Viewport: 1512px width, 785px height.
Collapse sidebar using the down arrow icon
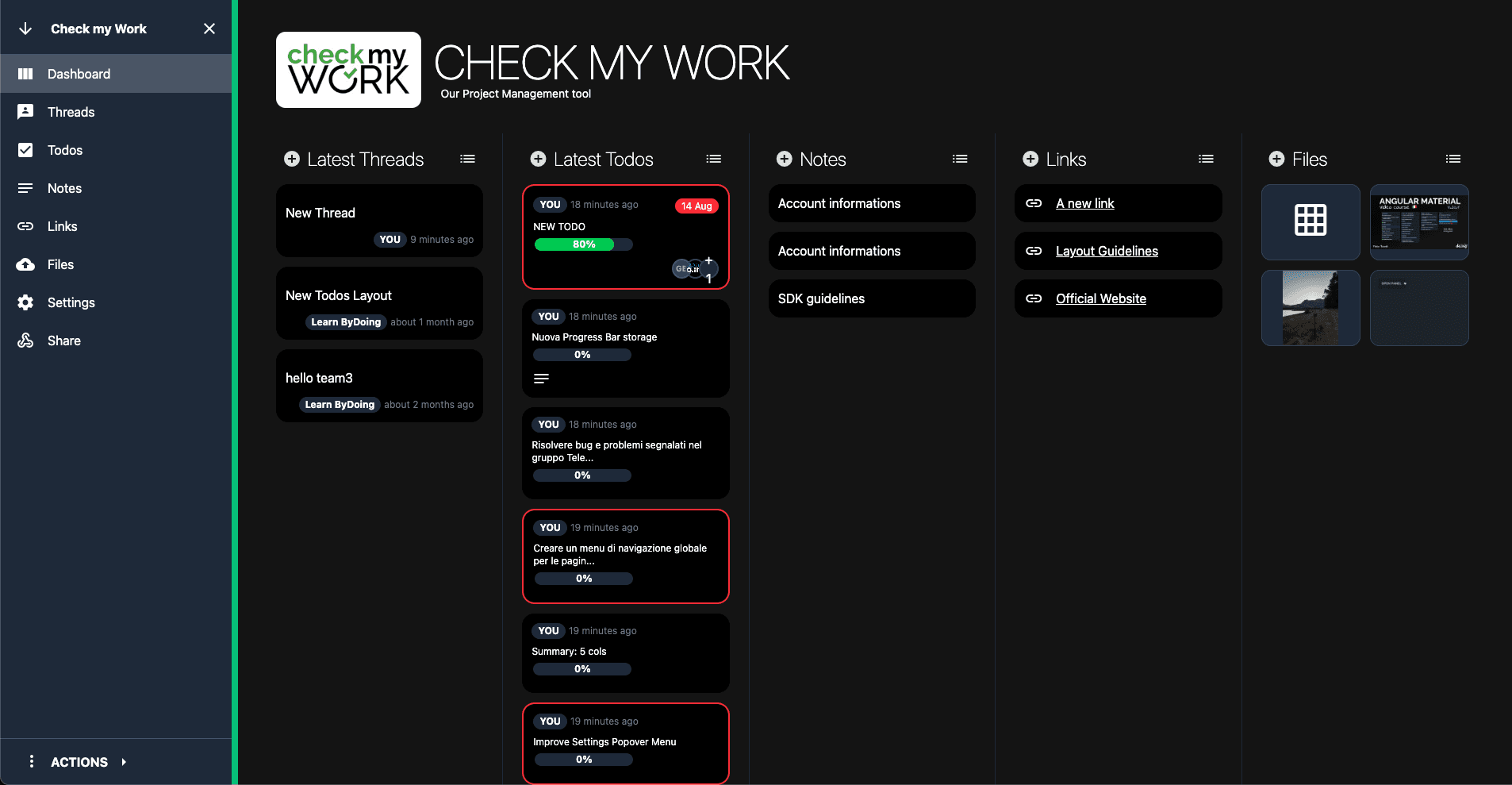[25, 29]
